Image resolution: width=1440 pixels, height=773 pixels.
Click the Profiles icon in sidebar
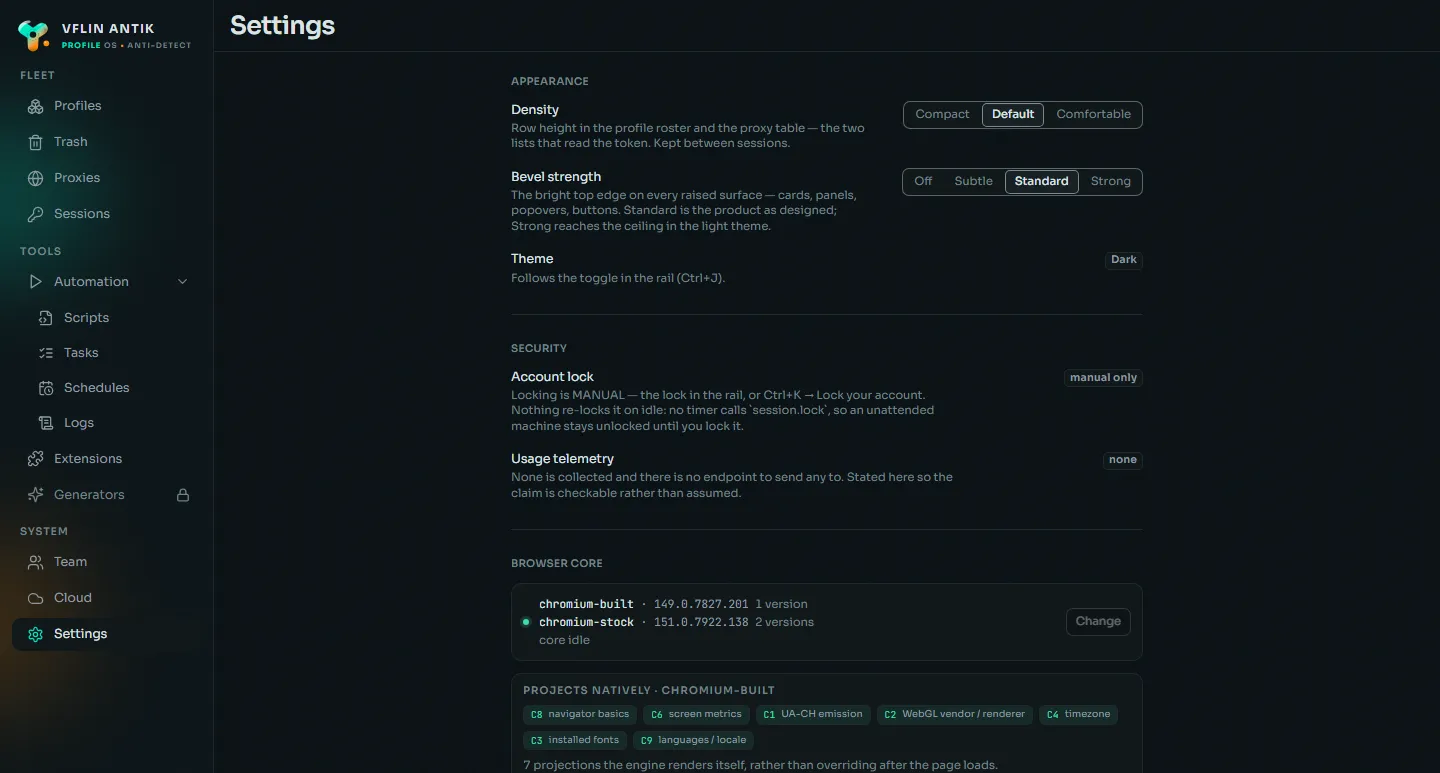36,106
